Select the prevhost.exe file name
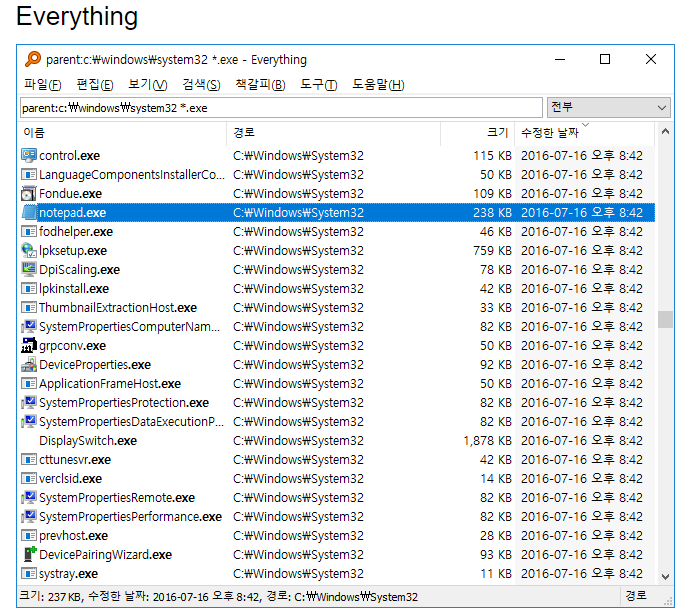 73,536
